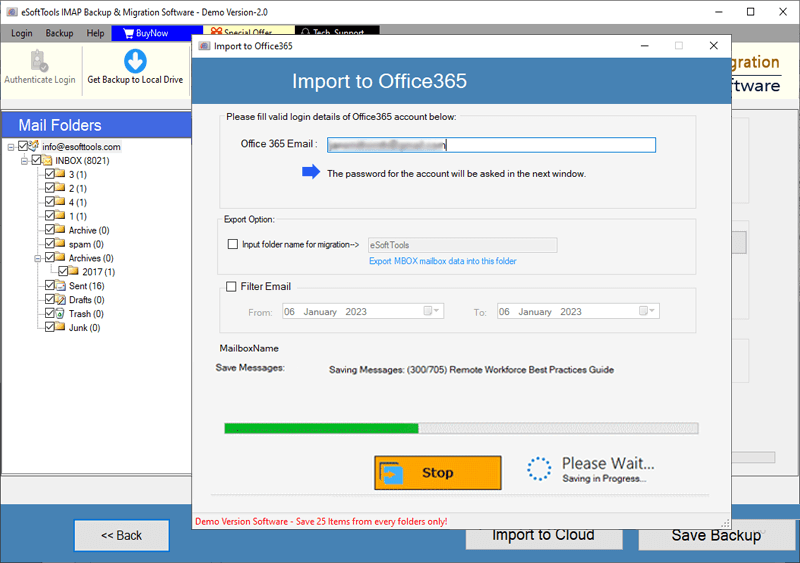
Task: Uncheck the 2017 (1) folder checkbox
Action: pos(63,272)
